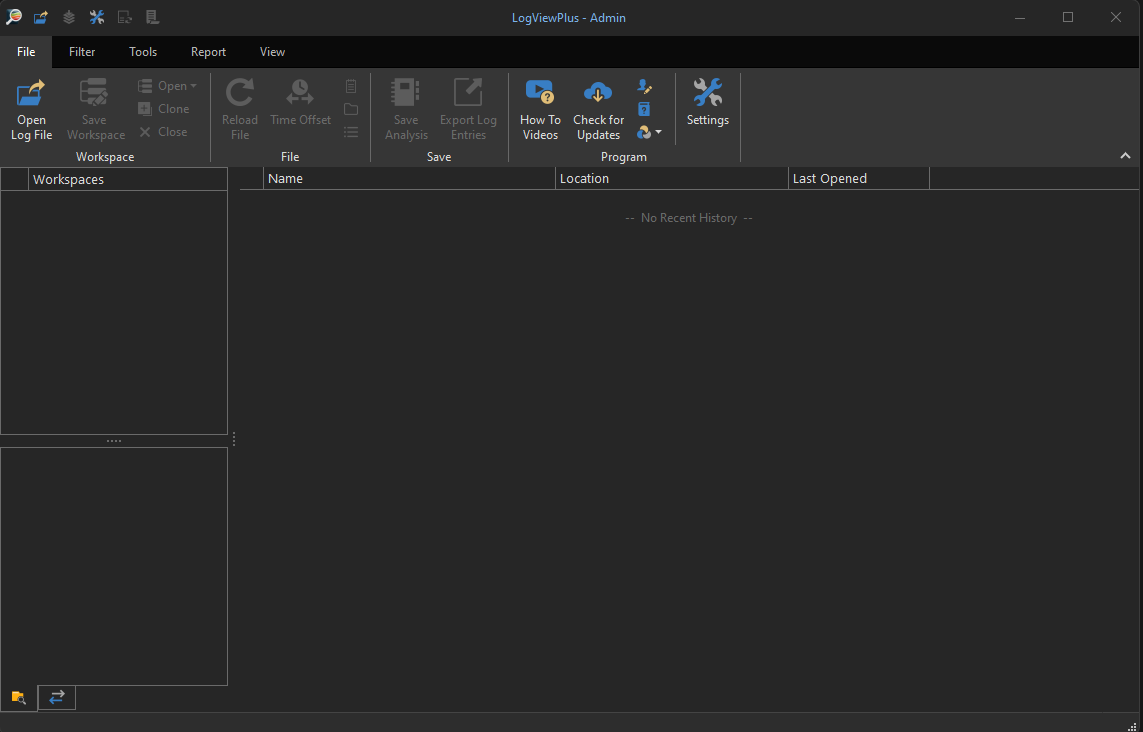Viewport: 1143px width, 732px height.
Task: Click the vertical splitter handle beside the Workspaces panel
Action: 233,439
